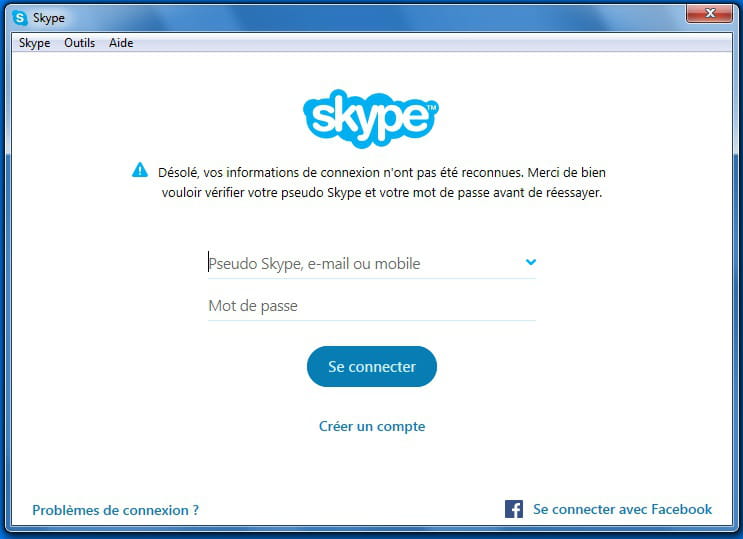Expand the saved Skype names dropdown chevron

tap(531, 262)
